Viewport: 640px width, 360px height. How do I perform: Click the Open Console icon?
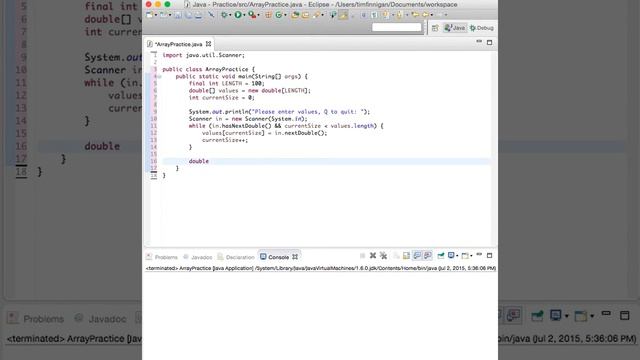[x=465, y=256]
